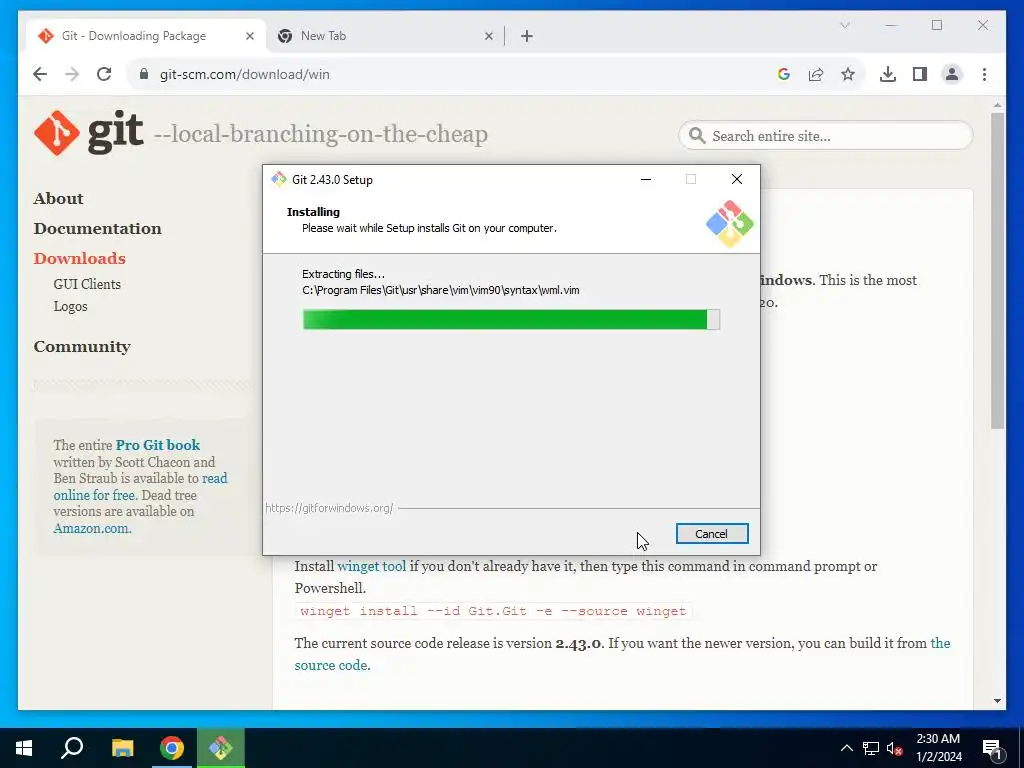The height and width of the screenshot is (768, 1024).
Task: Minimize the Git 2.43.0 Setup dialog
Action: 646,179
